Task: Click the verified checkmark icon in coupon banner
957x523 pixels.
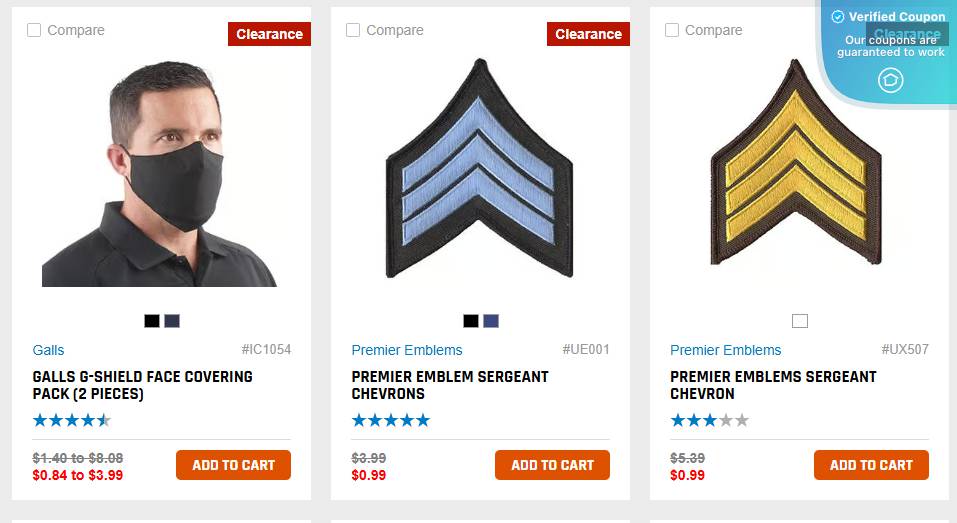Action: 838,16
